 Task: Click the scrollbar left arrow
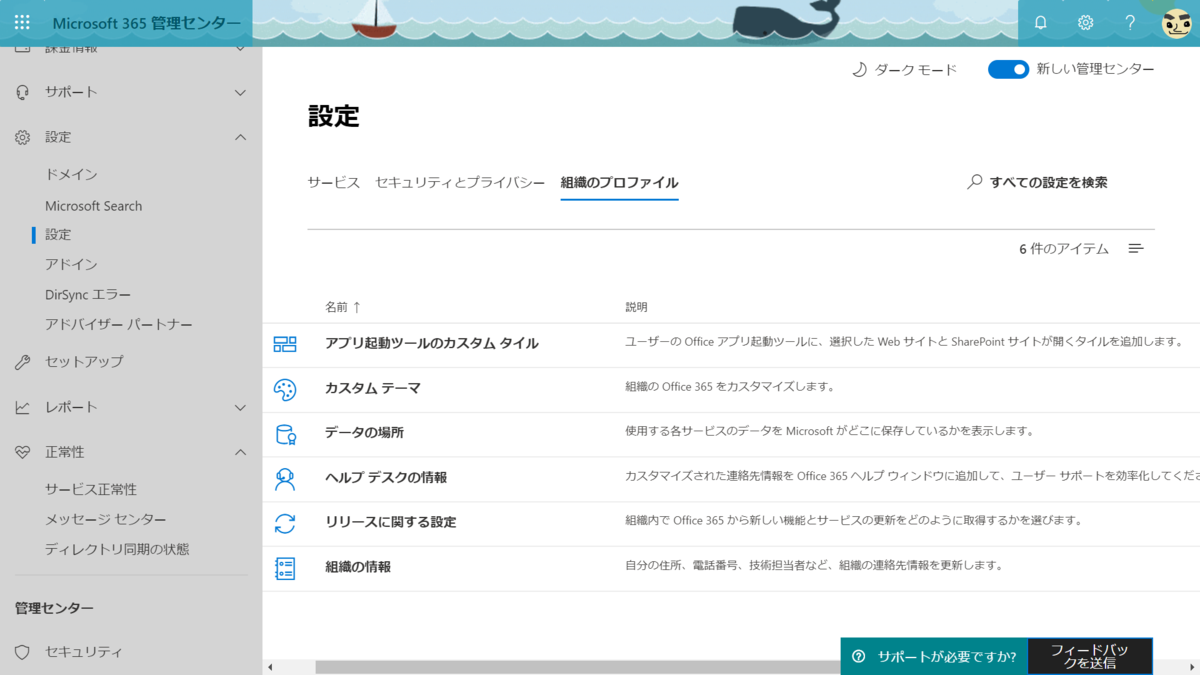point(269,667)
